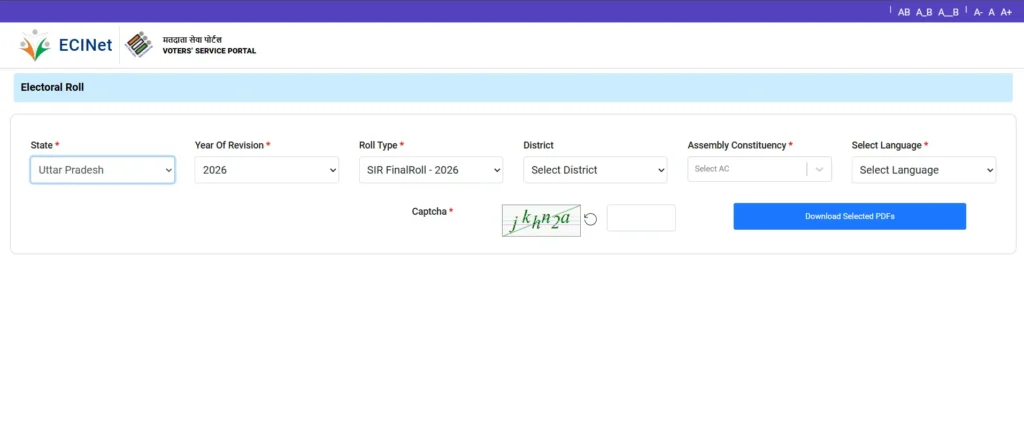Screen dimensions: 1024x422
Task: Select AB normal letter spacing
Action: pos(904,12)
